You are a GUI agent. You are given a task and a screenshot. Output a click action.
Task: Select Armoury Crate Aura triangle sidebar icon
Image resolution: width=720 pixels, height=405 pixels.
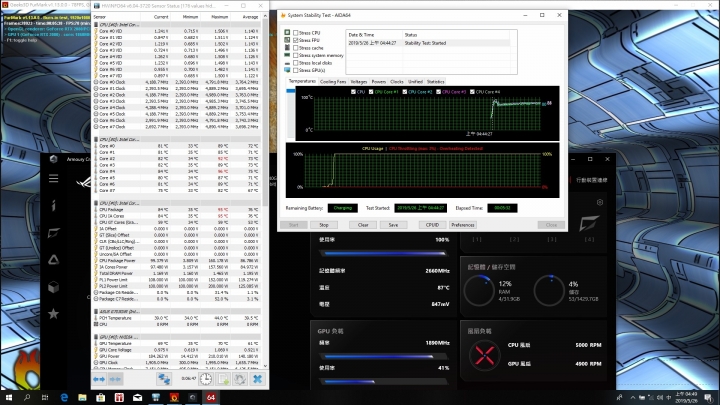pyautogui.click(x=54, y=260)
